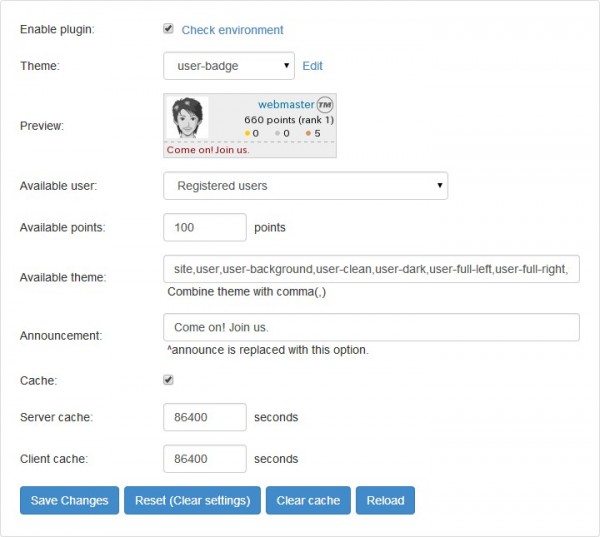Click the webmaster avatar image in preview

187,119
